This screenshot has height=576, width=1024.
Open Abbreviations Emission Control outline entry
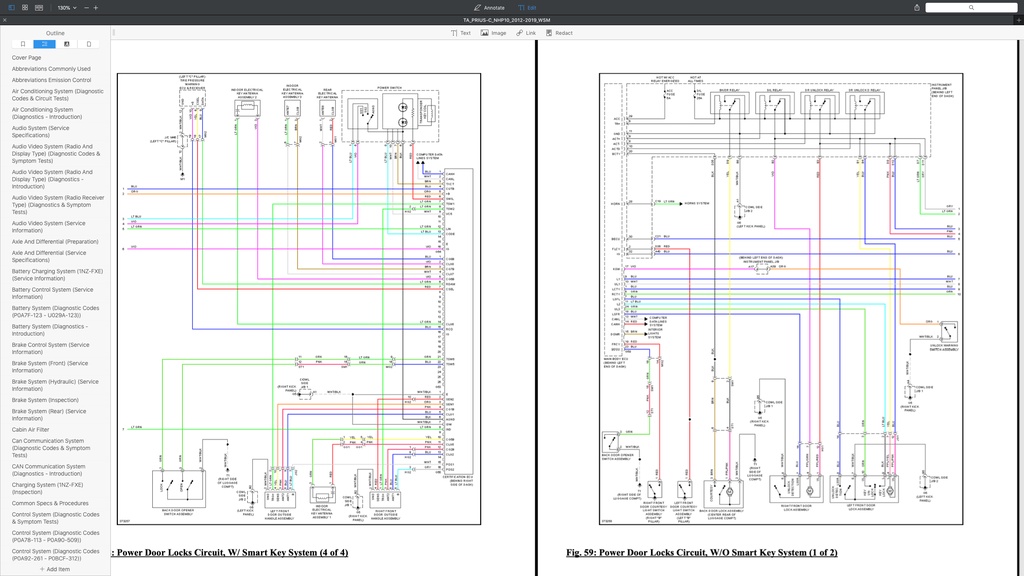coord(51,80)
